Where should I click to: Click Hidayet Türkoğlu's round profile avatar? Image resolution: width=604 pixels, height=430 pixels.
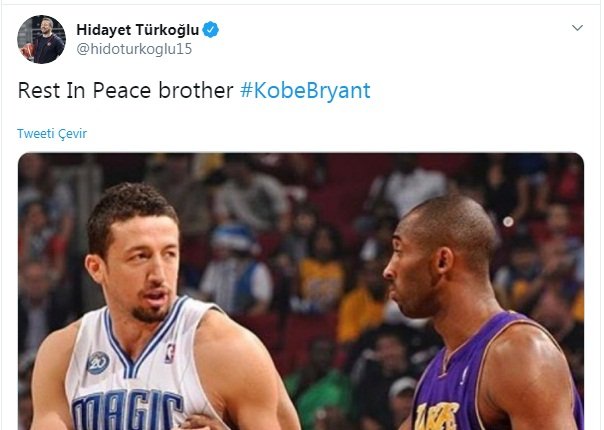coord(41,39)
